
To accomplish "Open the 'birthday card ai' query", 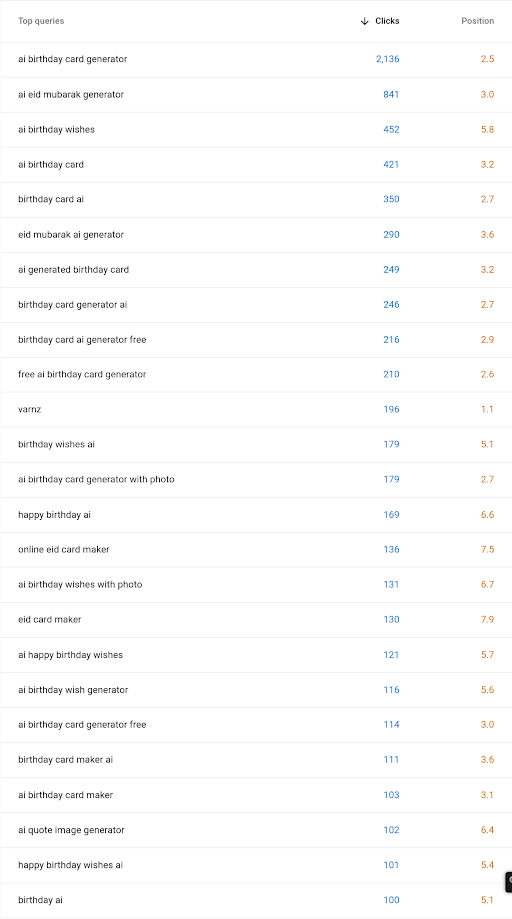I will coord(51,199).
